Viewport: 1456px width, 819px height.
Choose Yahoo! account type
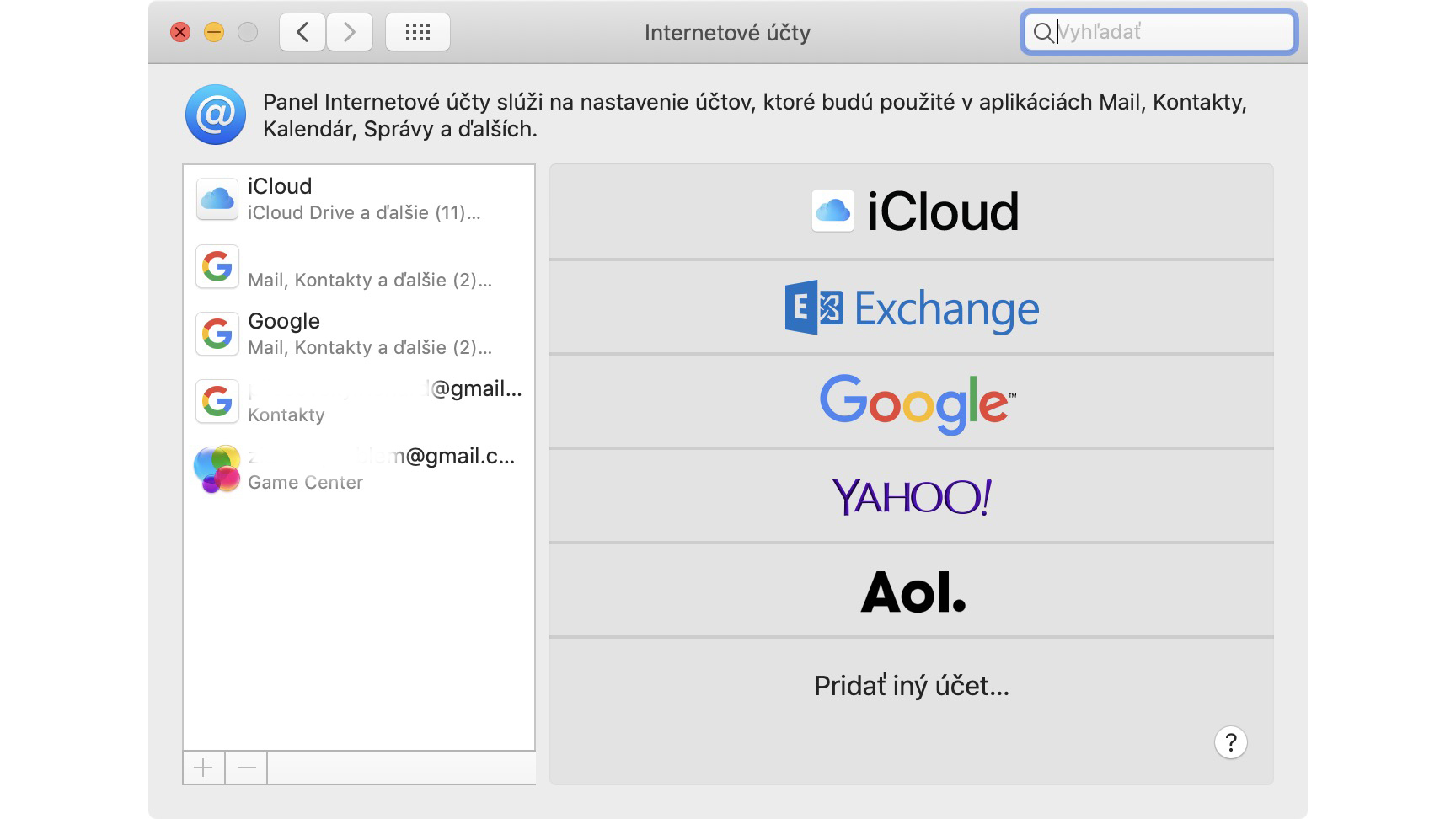tap(912, 496)
